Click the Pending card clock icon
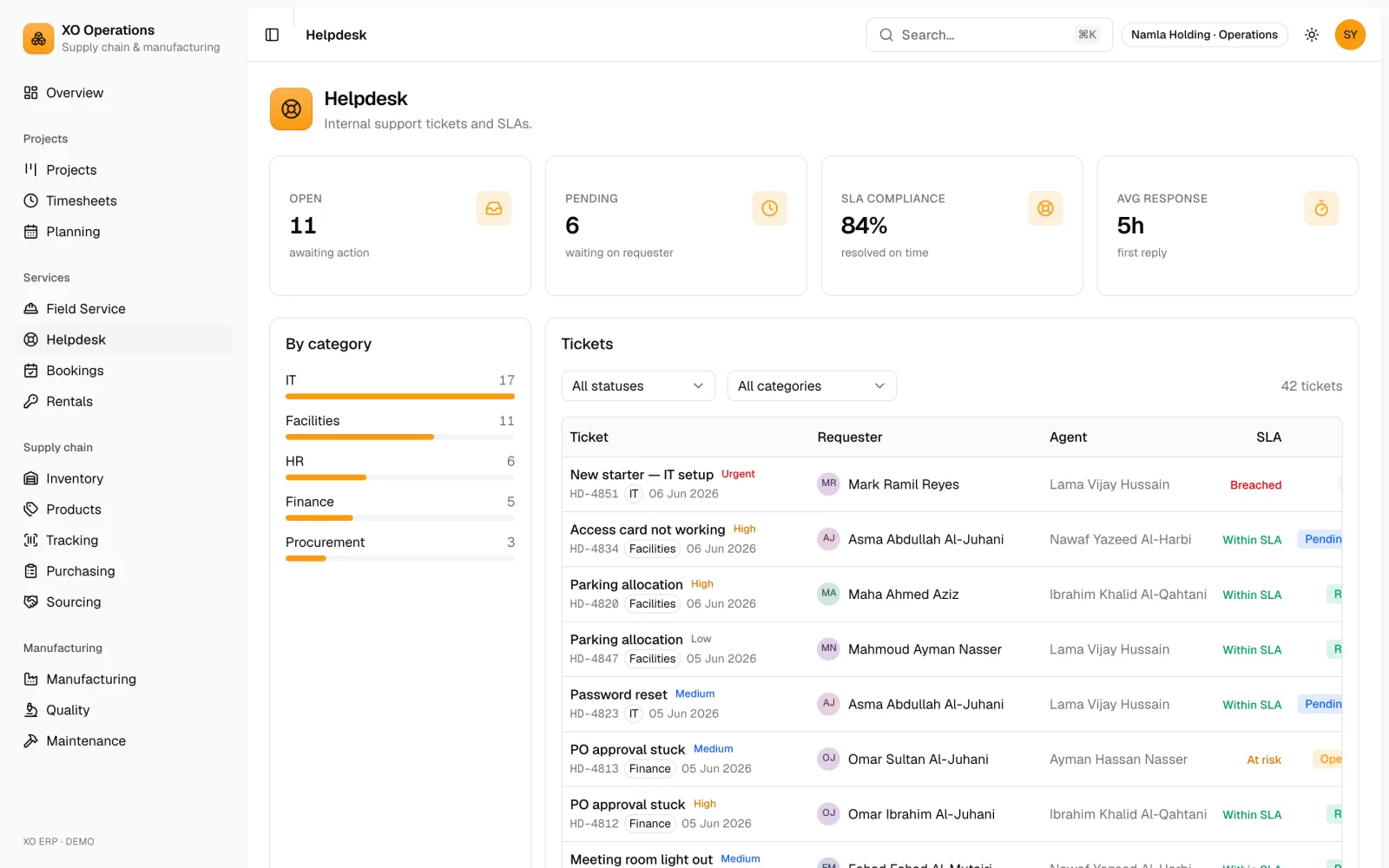The width and height of the screenshot is (1389, 868). coord(769,208)
